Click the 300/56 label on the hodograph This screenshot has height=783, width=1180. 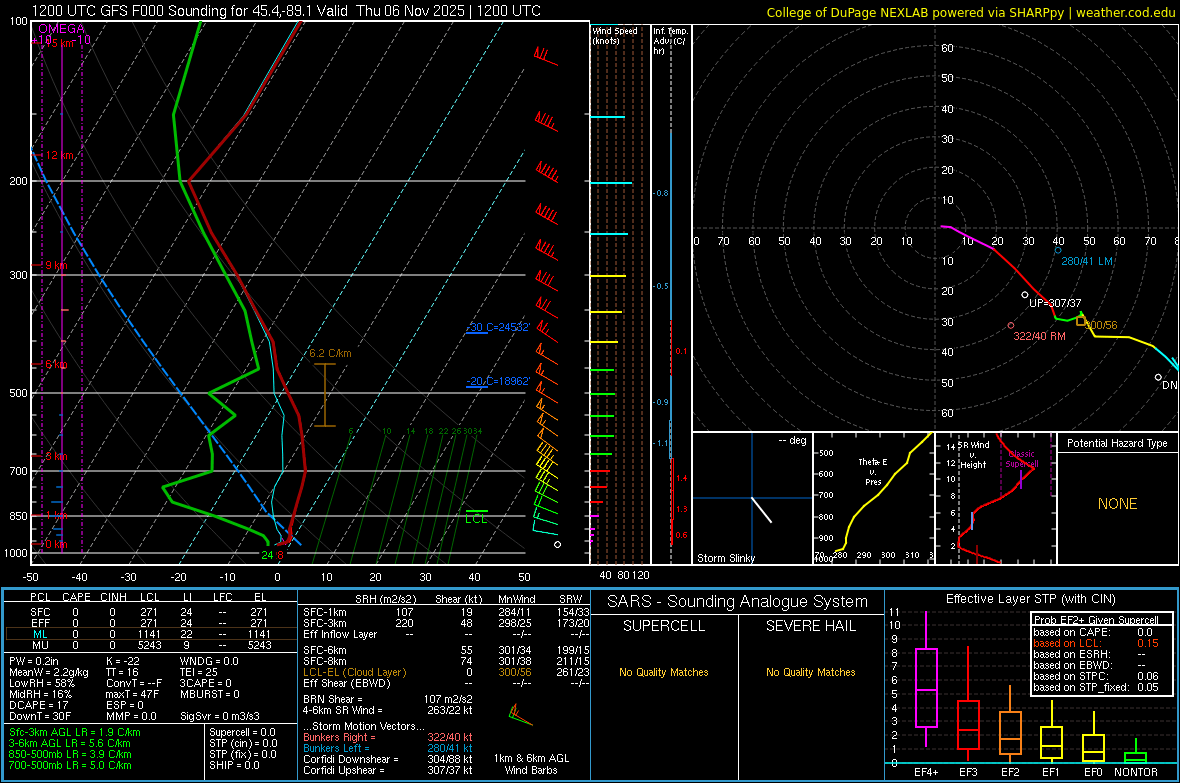(1101, 325)
